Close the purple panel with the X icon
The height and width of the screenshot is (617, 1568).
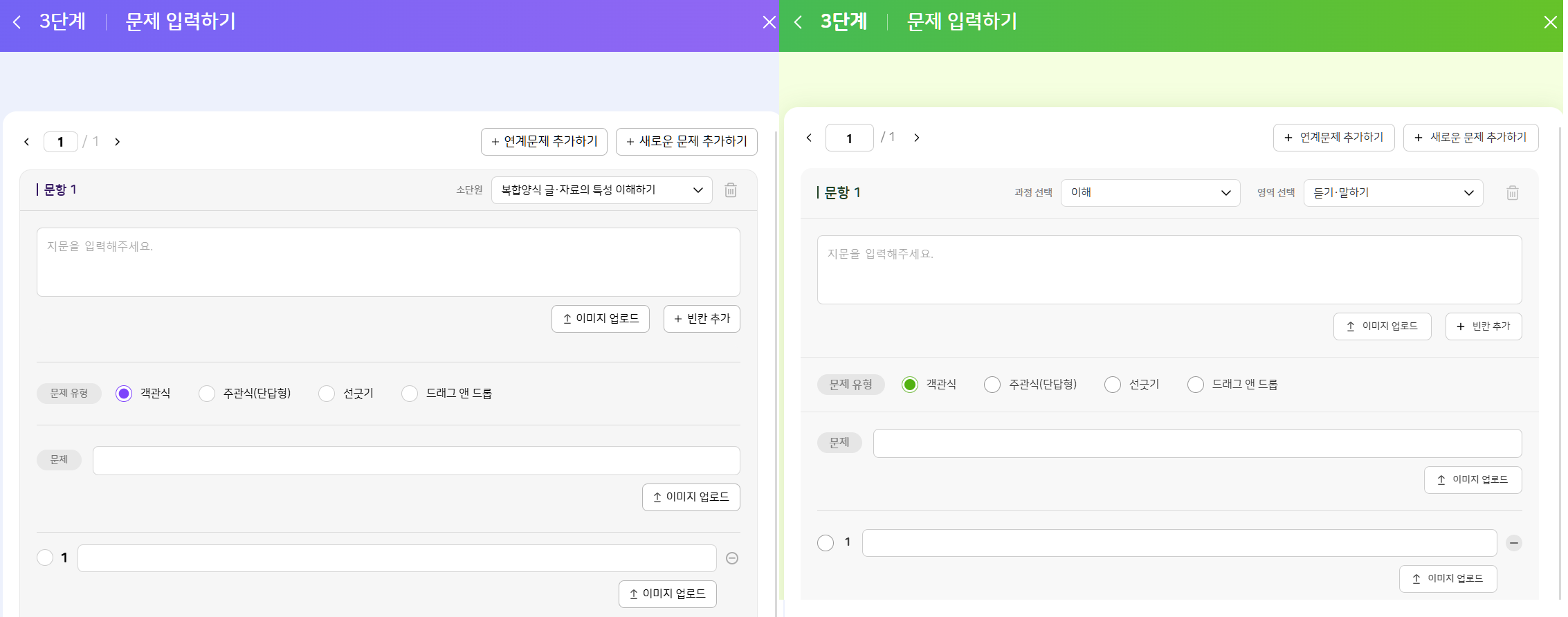[x=769, y=22]
